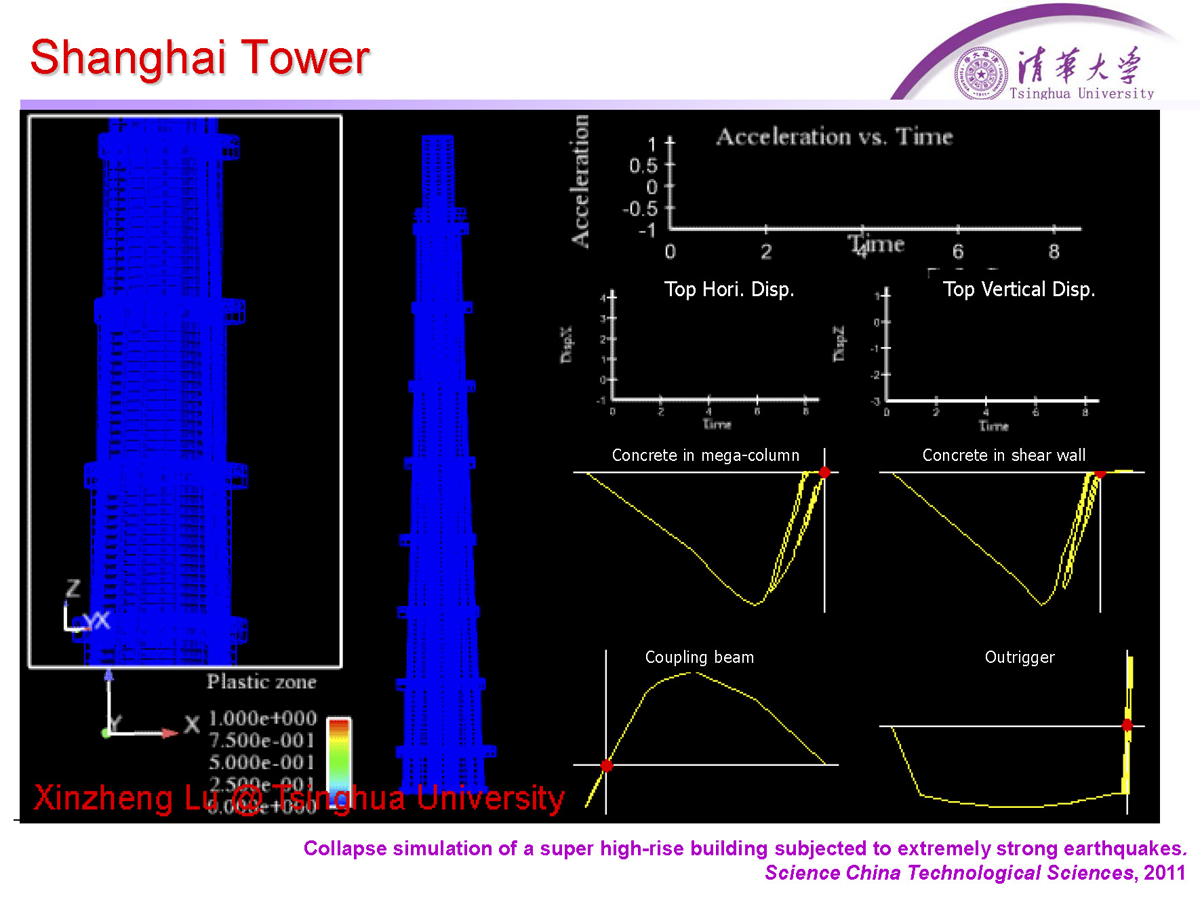Click the "Concrete in mega-column" label
The height and width of the screenshot is (900, 1200).
[x=706, y=456]
